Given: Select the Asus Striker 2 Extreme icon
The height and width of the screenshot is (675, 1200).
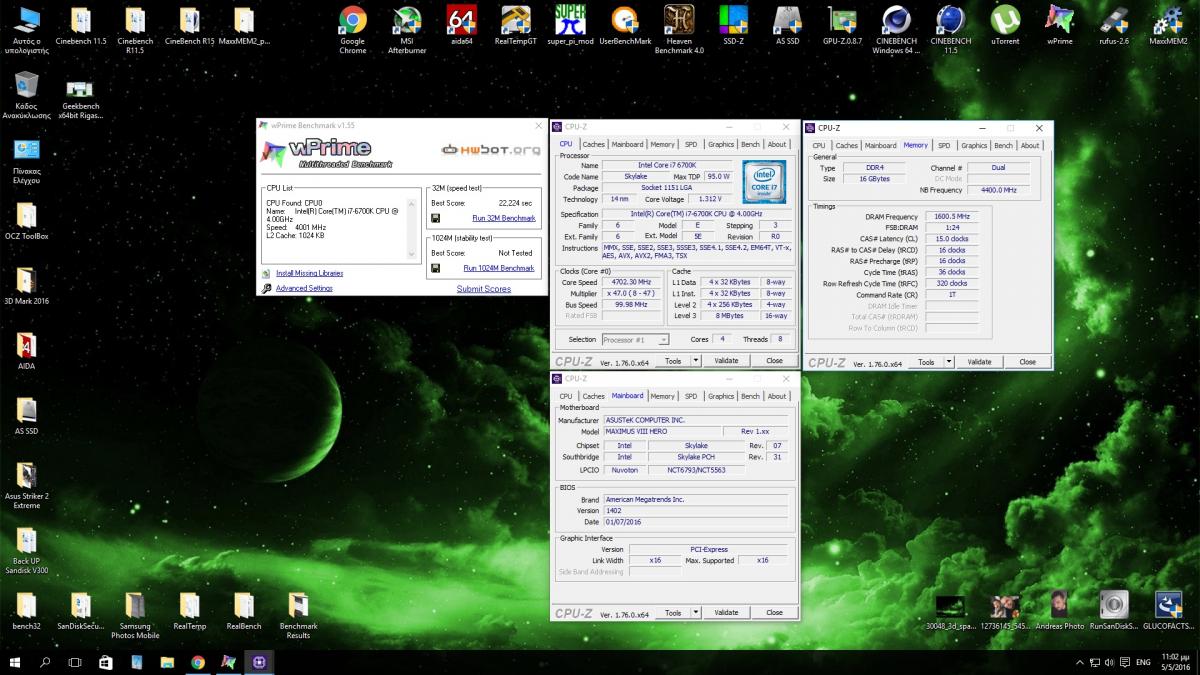Looking at the screenshot, I should click(x=26, y=485).
